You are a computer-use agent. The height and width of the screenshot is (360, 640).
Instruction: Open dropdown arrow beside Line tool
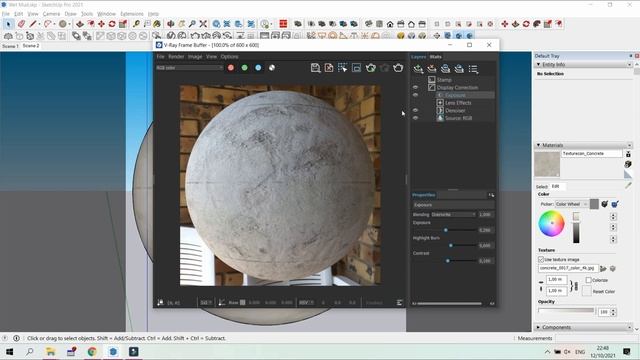pos(39,24)
